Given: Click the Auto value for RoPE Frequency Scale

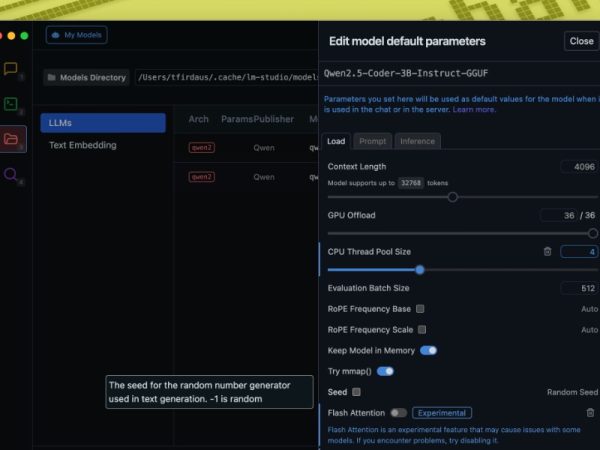Looking at the screenshot, I should 589,329.
